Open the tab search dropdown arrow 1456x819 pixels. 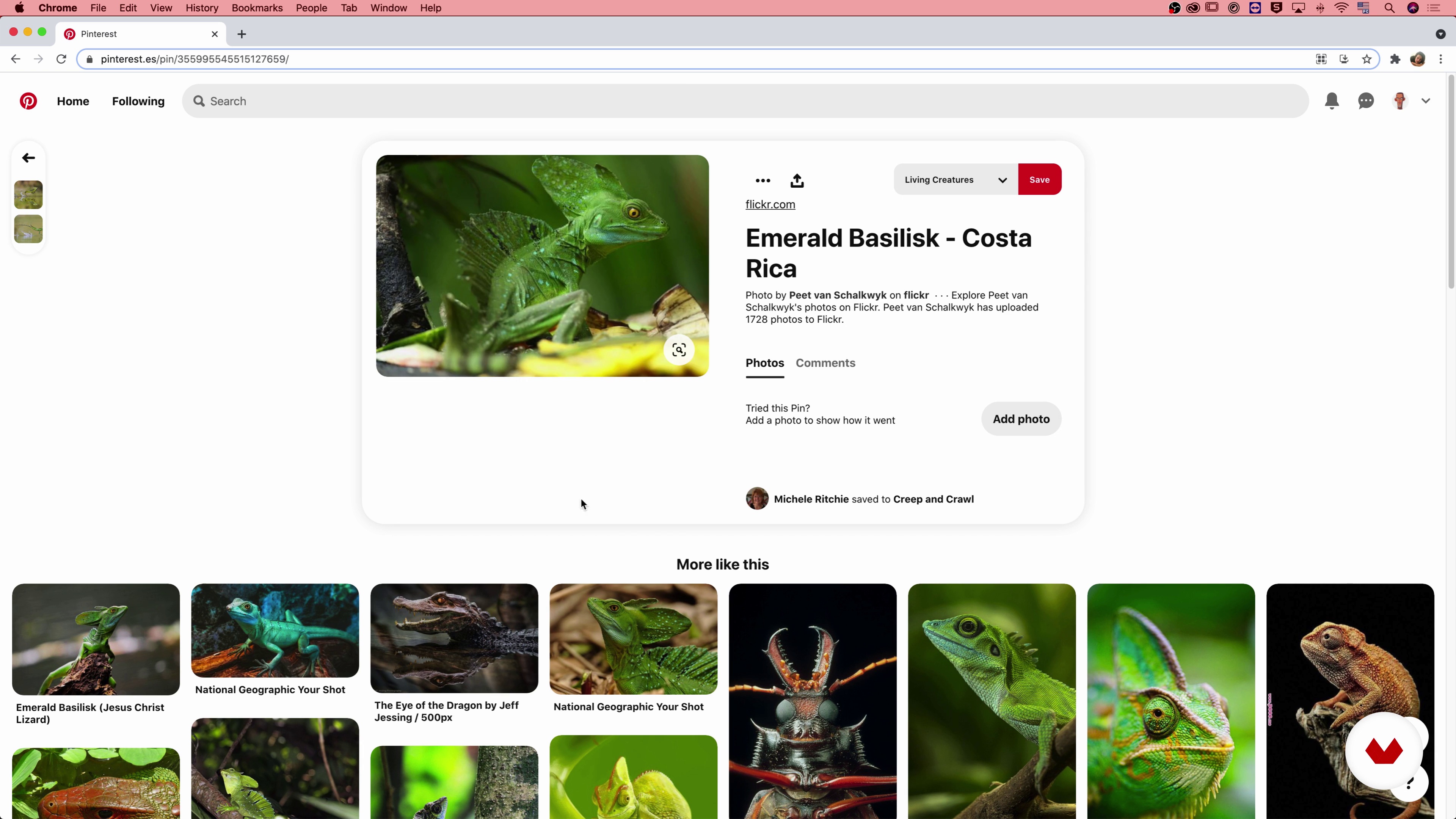[1440, 34]
